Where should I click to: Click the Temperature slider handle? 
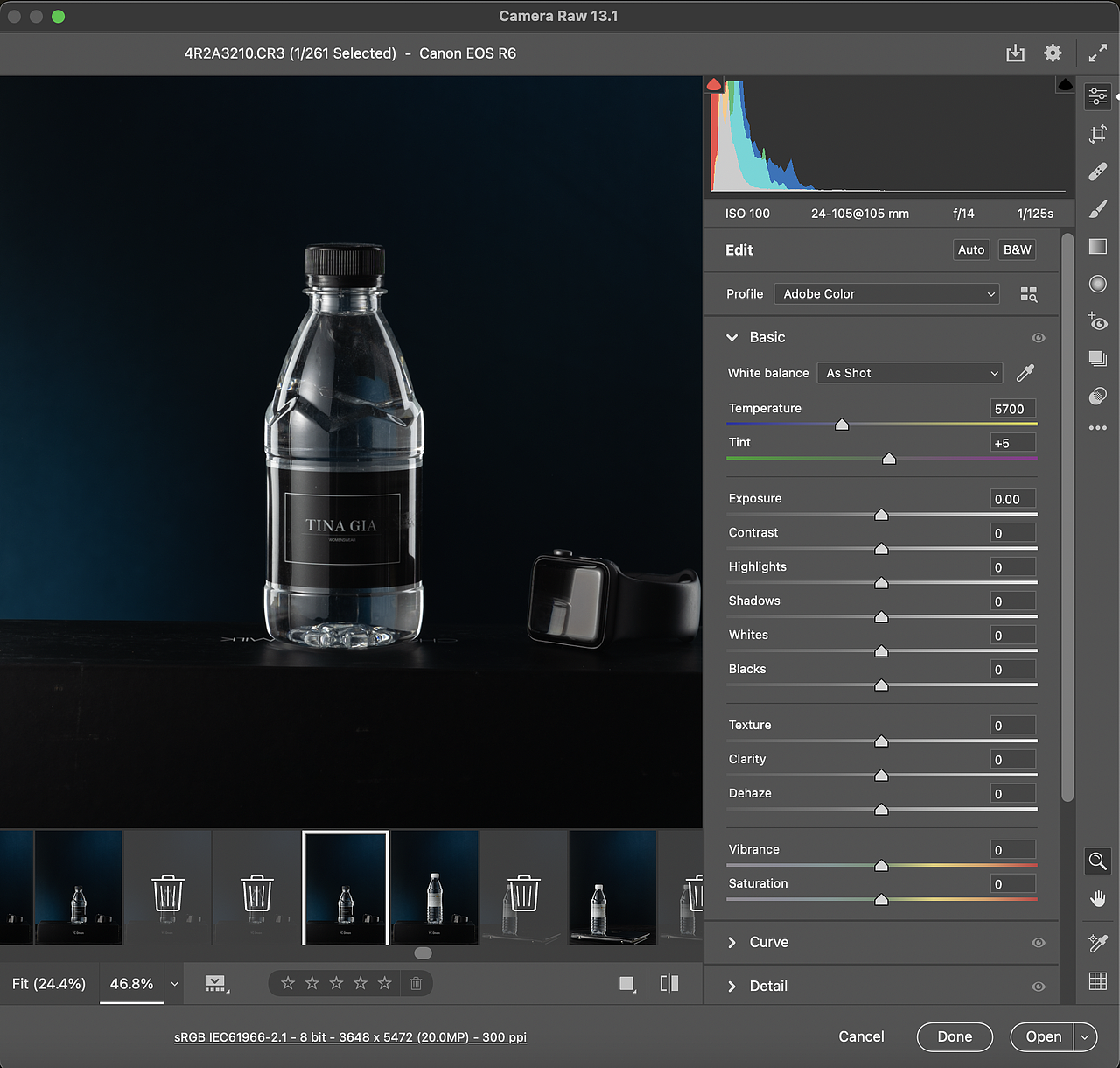tap(842, 425)
